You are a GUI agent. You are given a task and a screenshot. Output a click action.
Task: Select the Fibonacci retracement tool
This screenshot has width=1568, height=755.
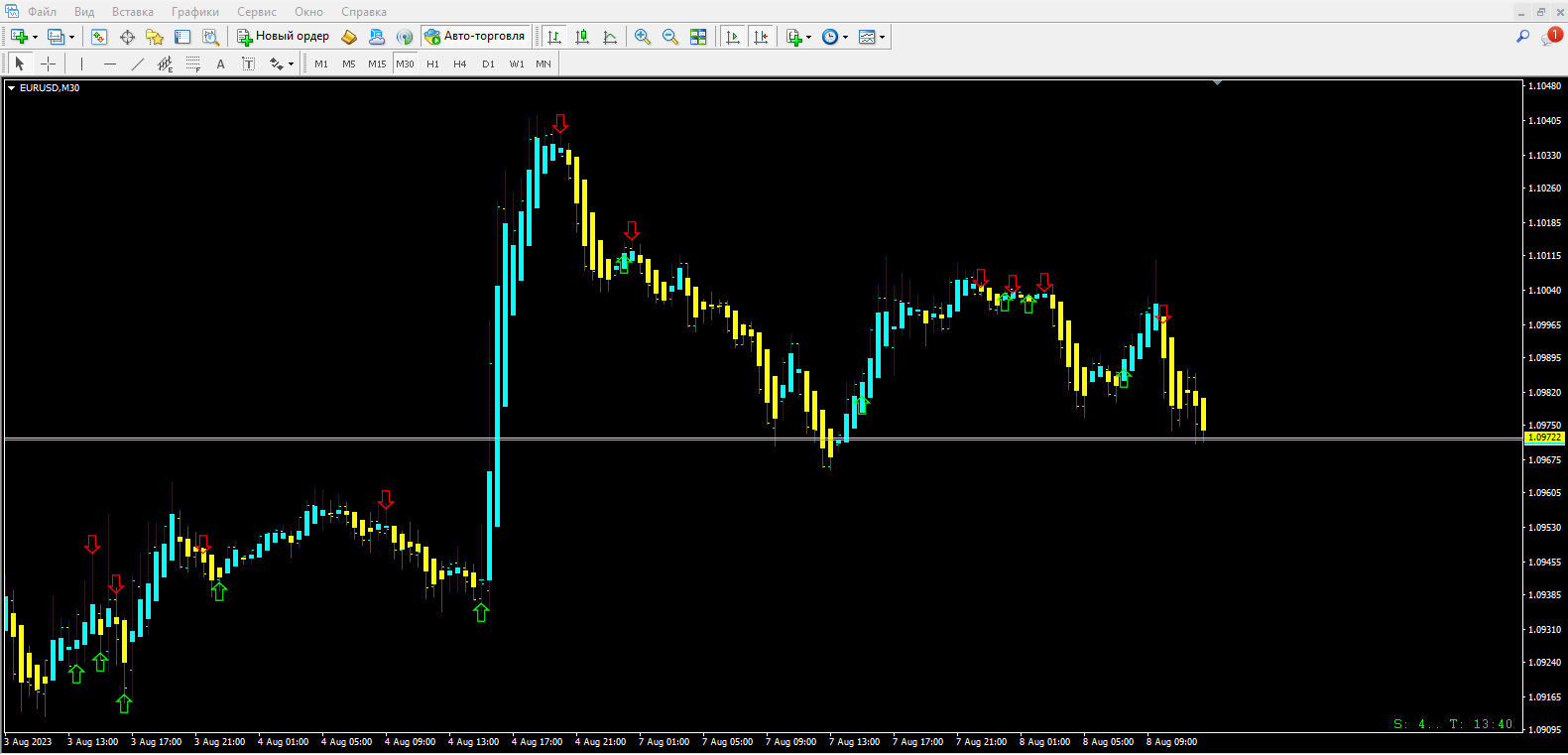tap(193, 63)
